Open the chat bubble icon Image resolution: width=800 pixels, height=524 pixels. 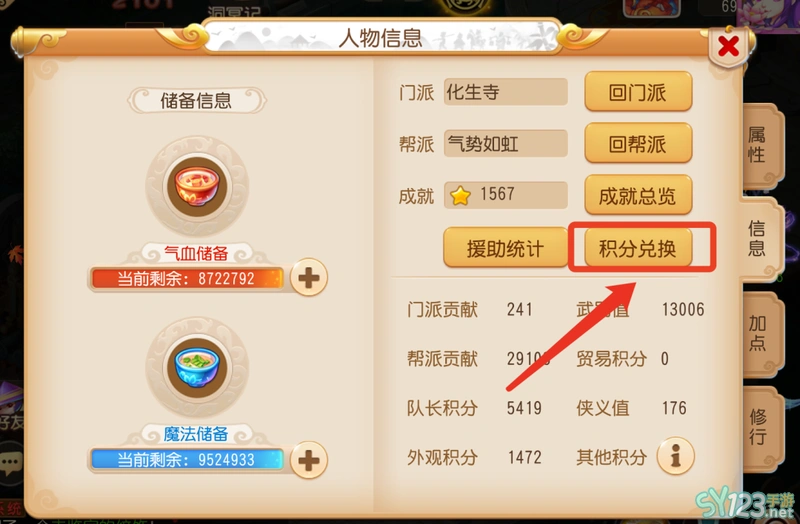tap(10, 463)
